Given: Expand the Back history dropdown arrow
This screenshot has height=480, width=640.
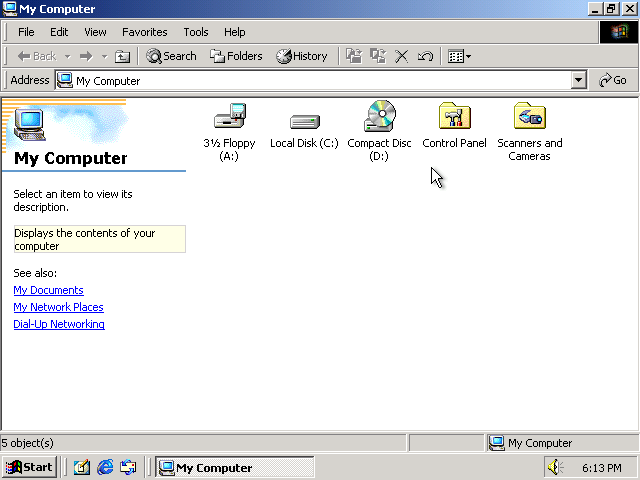Looking at the screenshot, I should pyautogui.click(x=68, y=56).
